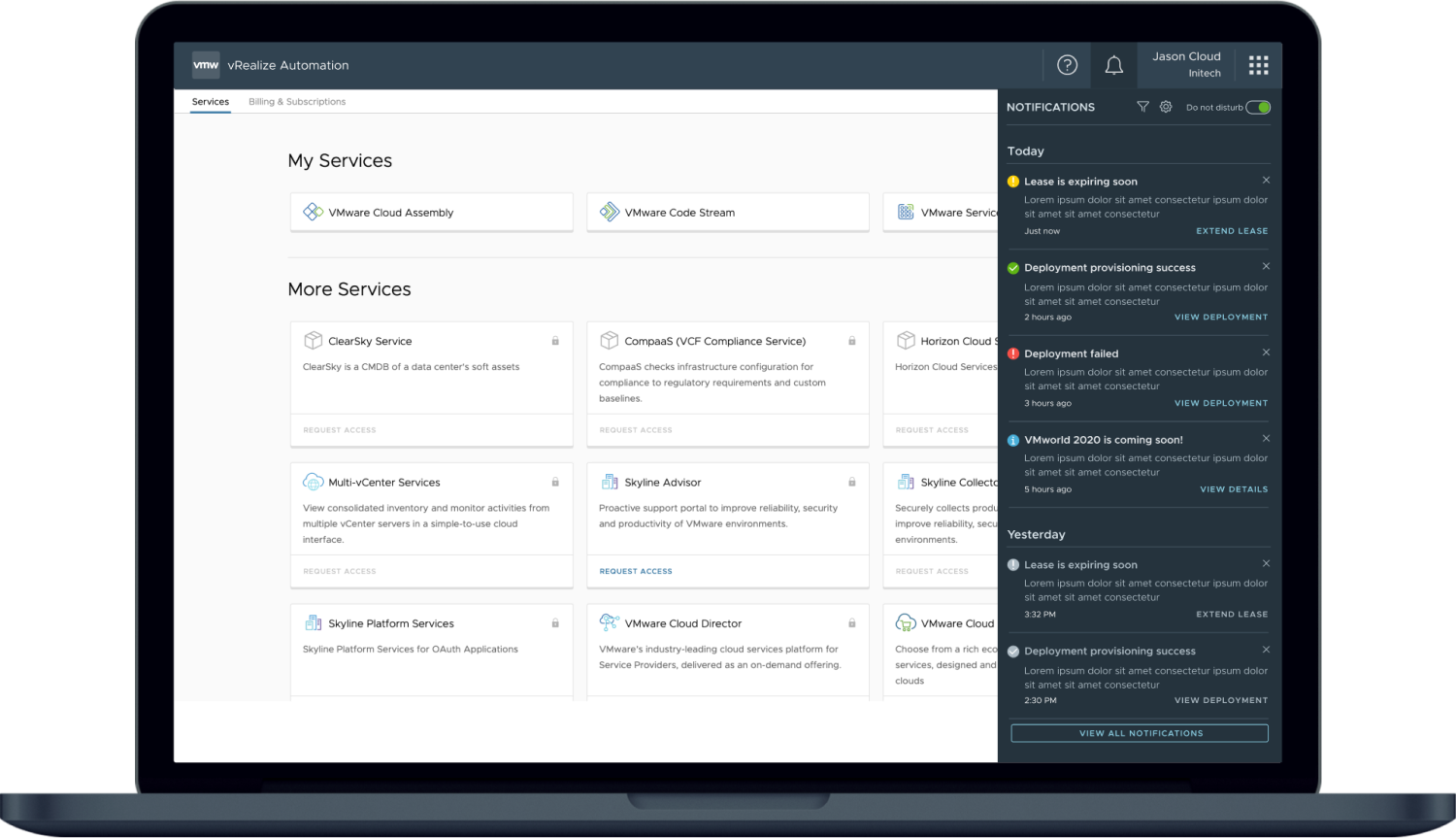Dismiss yesterday's Deployment provisioning success notification

pyautogui.click(x=1266, y=650)
